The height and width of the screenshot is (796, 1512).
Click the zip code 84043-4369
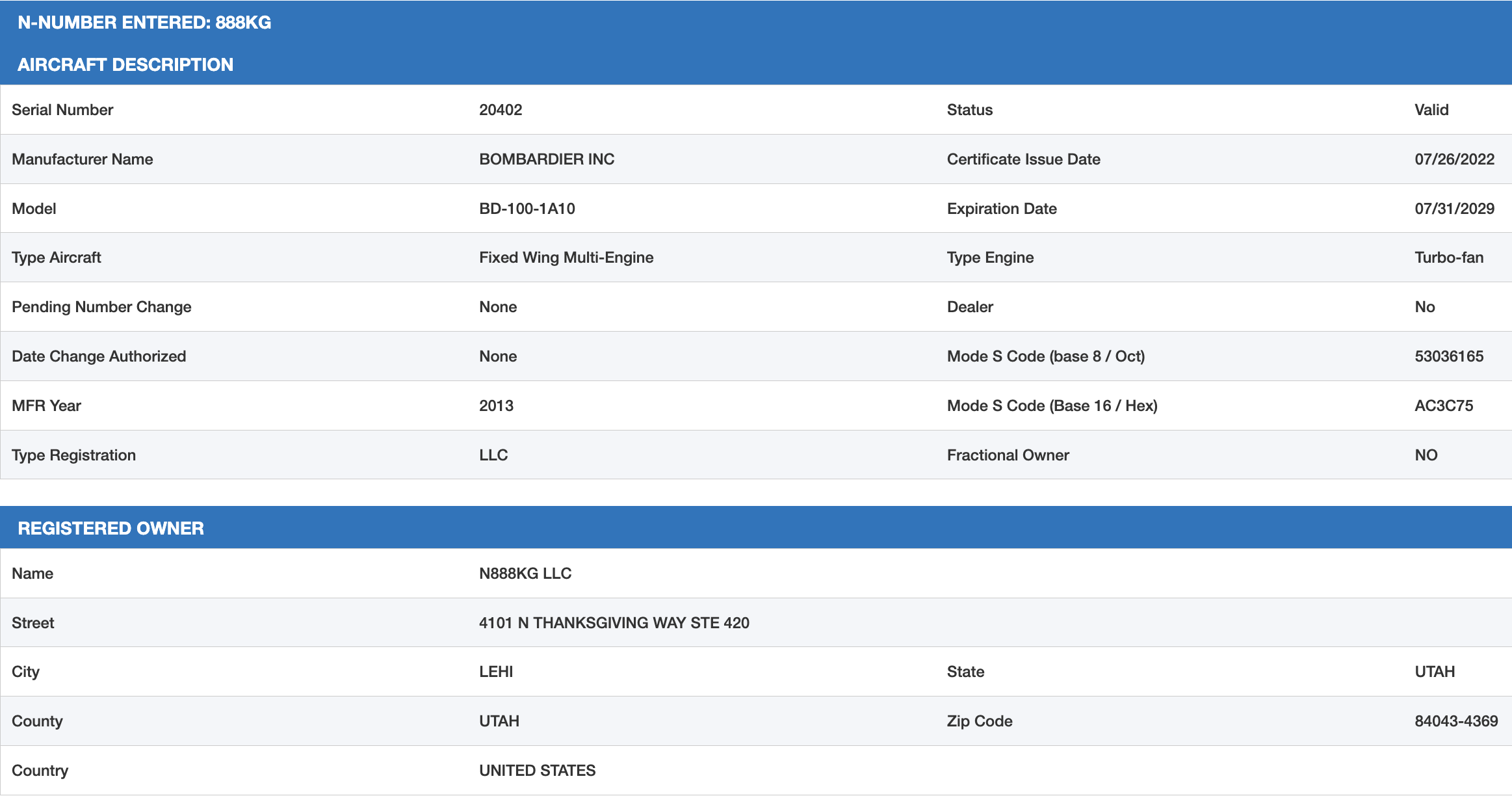(x=1455, y=721)
